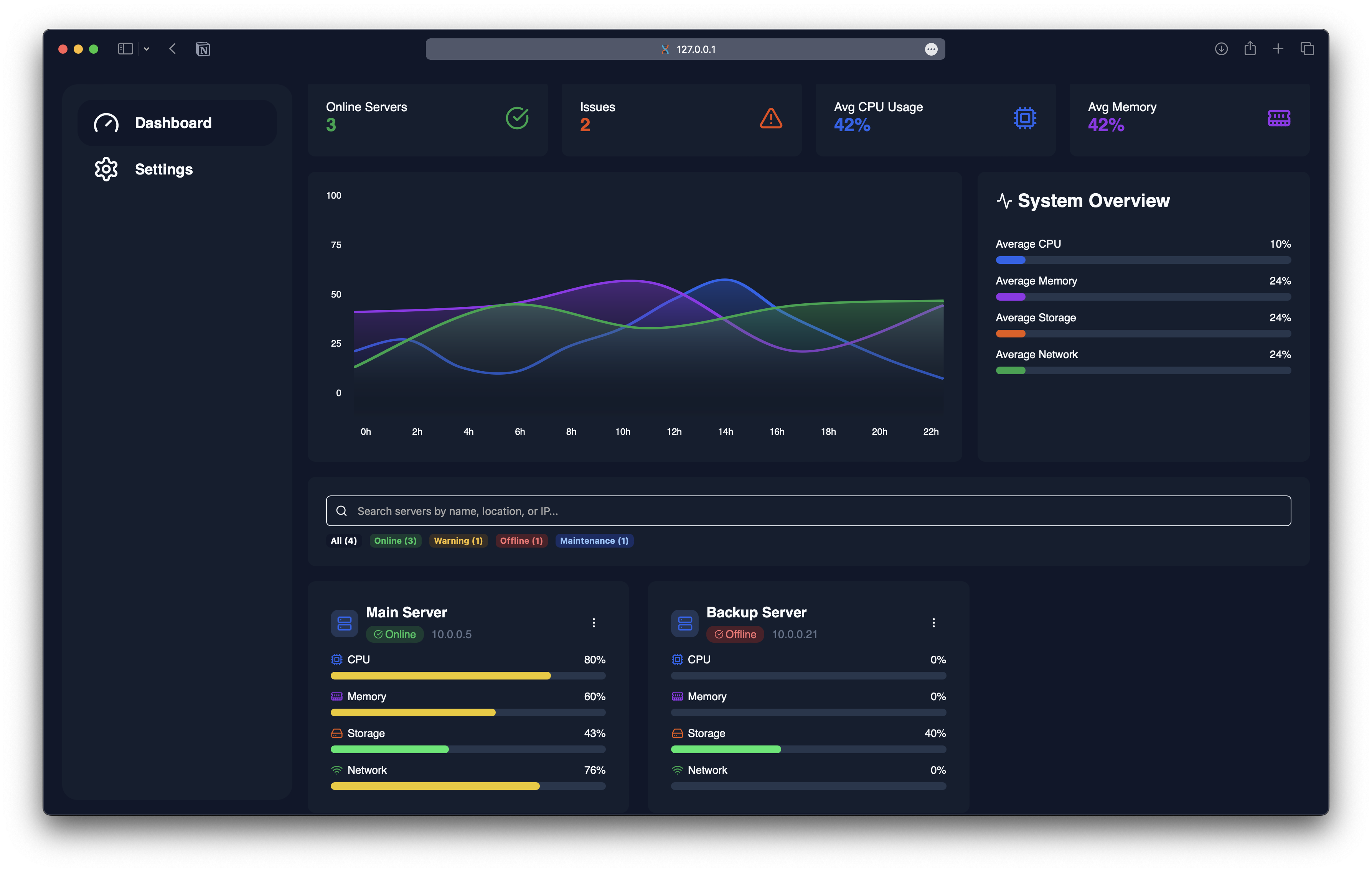Click Main Server IP 10.0.0.5
1372x872 pixels.
451,634
